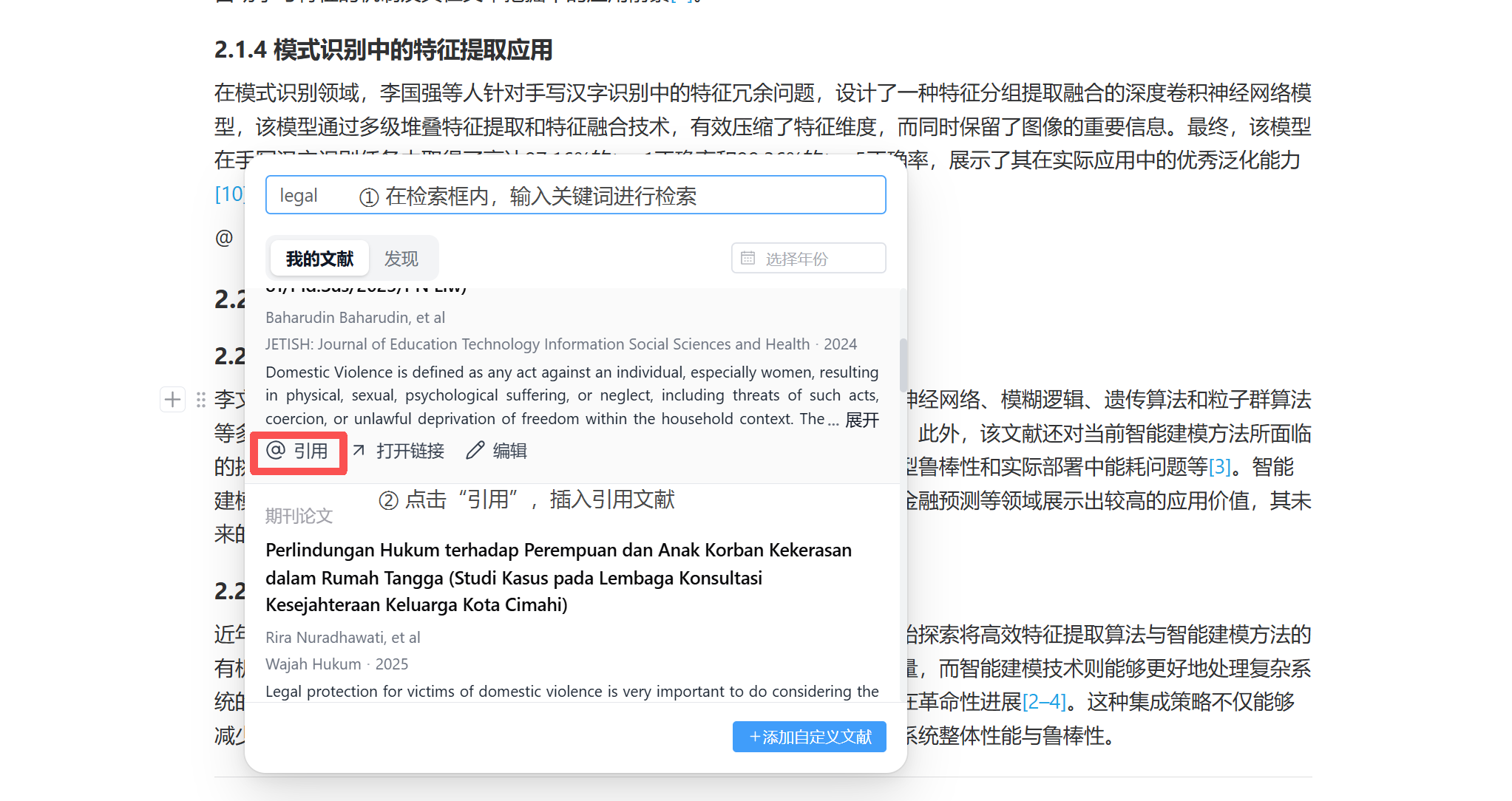
Task: Click citation link [2–4]
Action: (x=1044, y=702)
